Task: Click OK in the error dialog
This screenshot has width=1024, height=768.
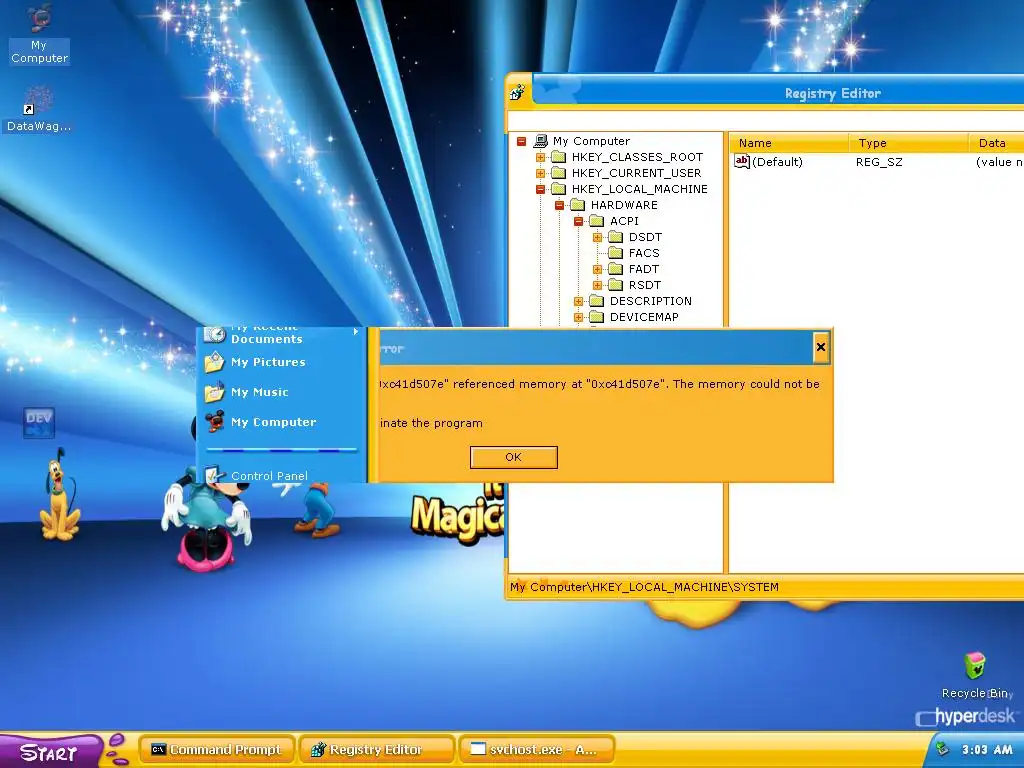Action: (x=513, y=457)
